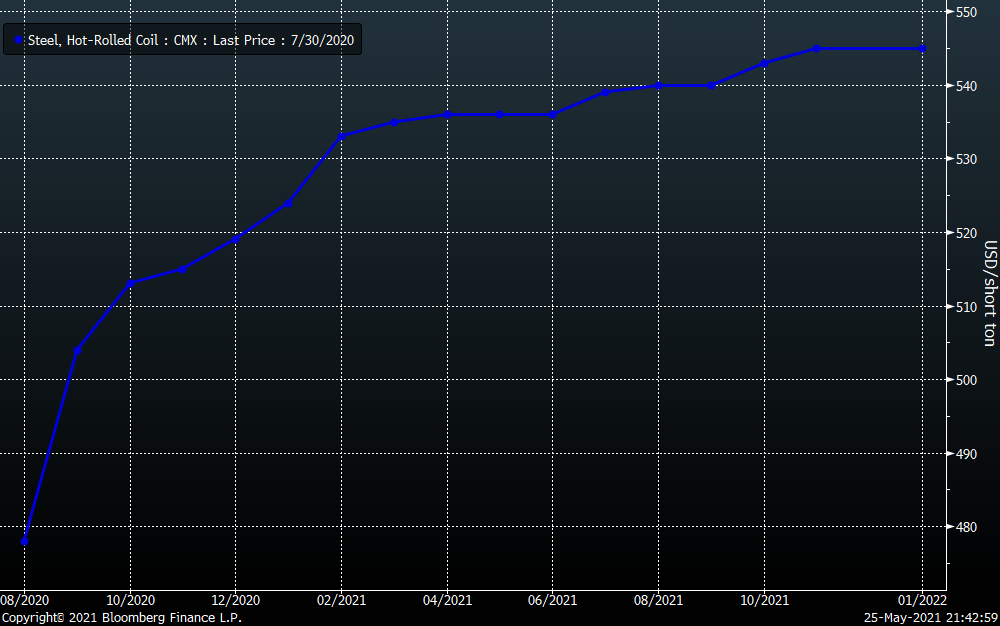This screenshot has height=626, width=1000.
Task: Select the final data point at 01/2022
Action: (922, 48)
